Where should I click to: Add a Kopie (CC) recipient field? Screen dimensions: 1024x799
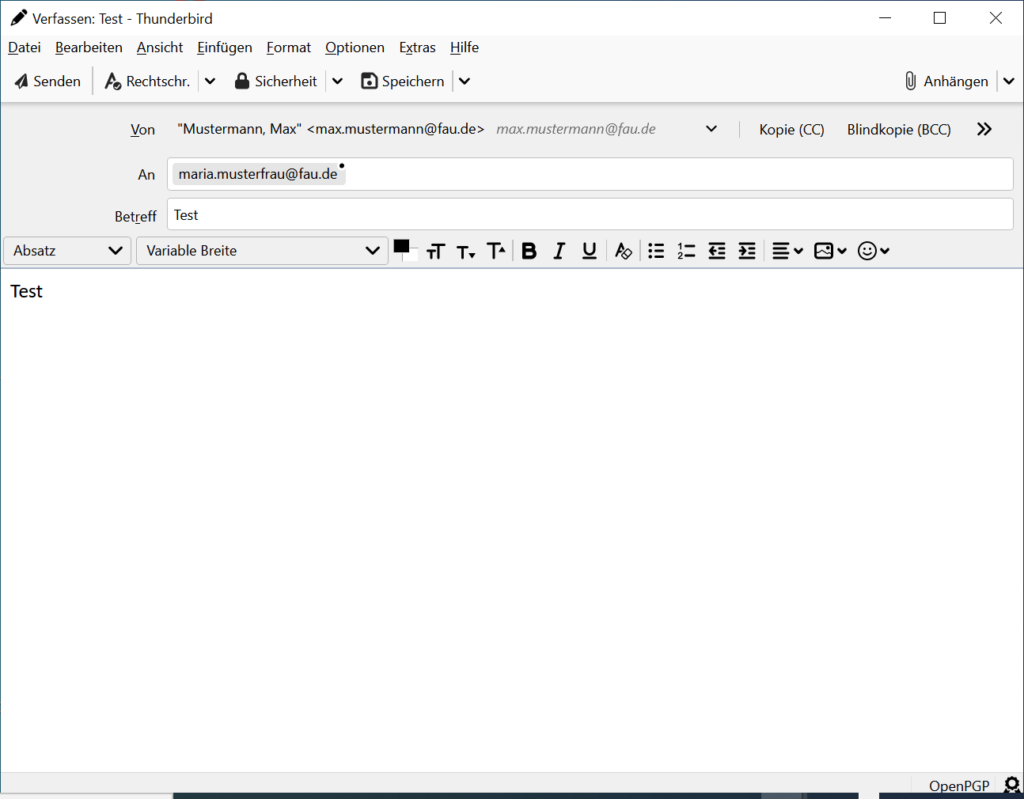[790, 129]
